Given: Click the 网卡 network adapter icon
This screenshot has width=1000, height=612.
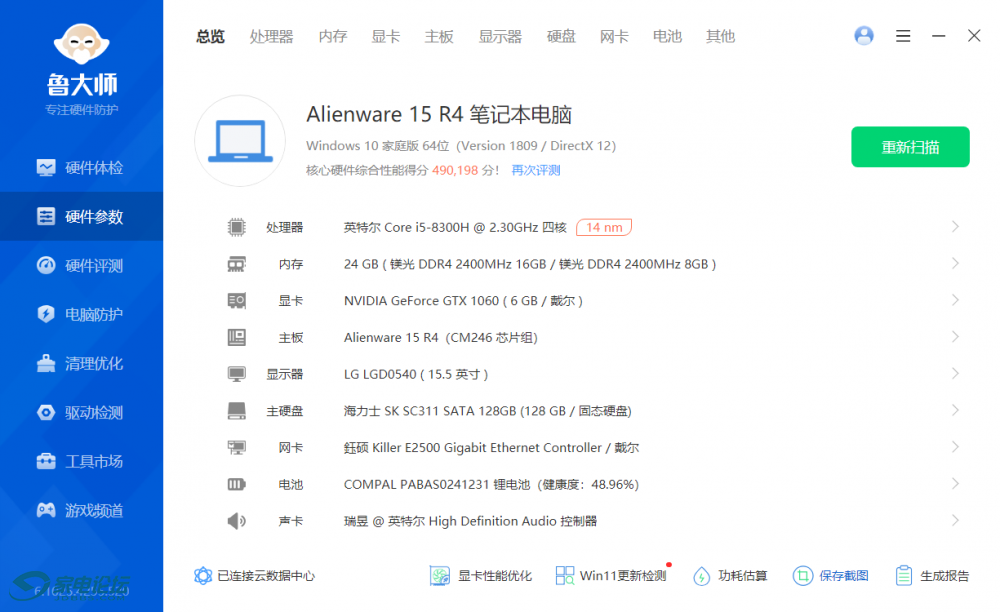Looking at the screenshot, I should (237, 448).
